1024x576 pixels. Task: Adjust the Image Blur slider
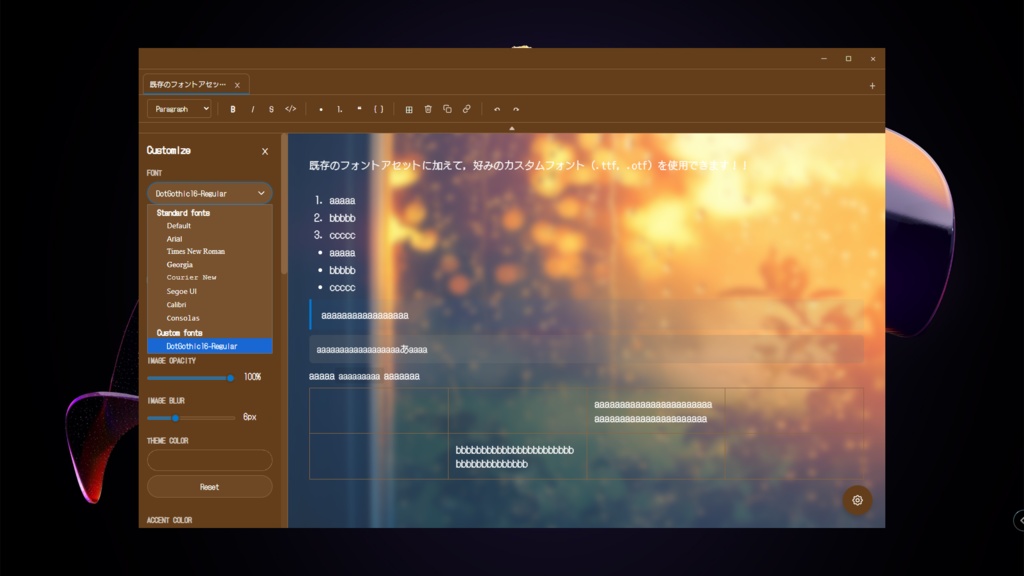click(x=191, y=418)
